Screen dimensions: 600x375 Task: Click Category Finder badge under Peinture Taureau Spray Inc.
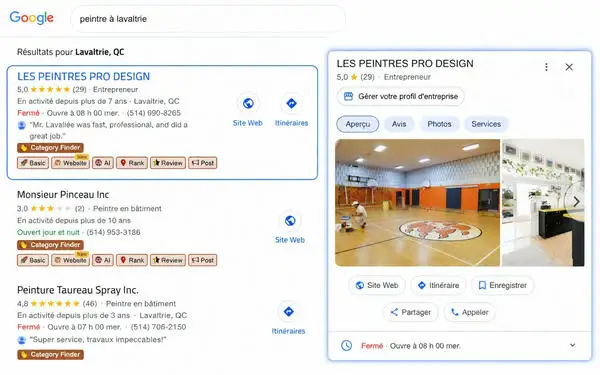click(50, 355)
